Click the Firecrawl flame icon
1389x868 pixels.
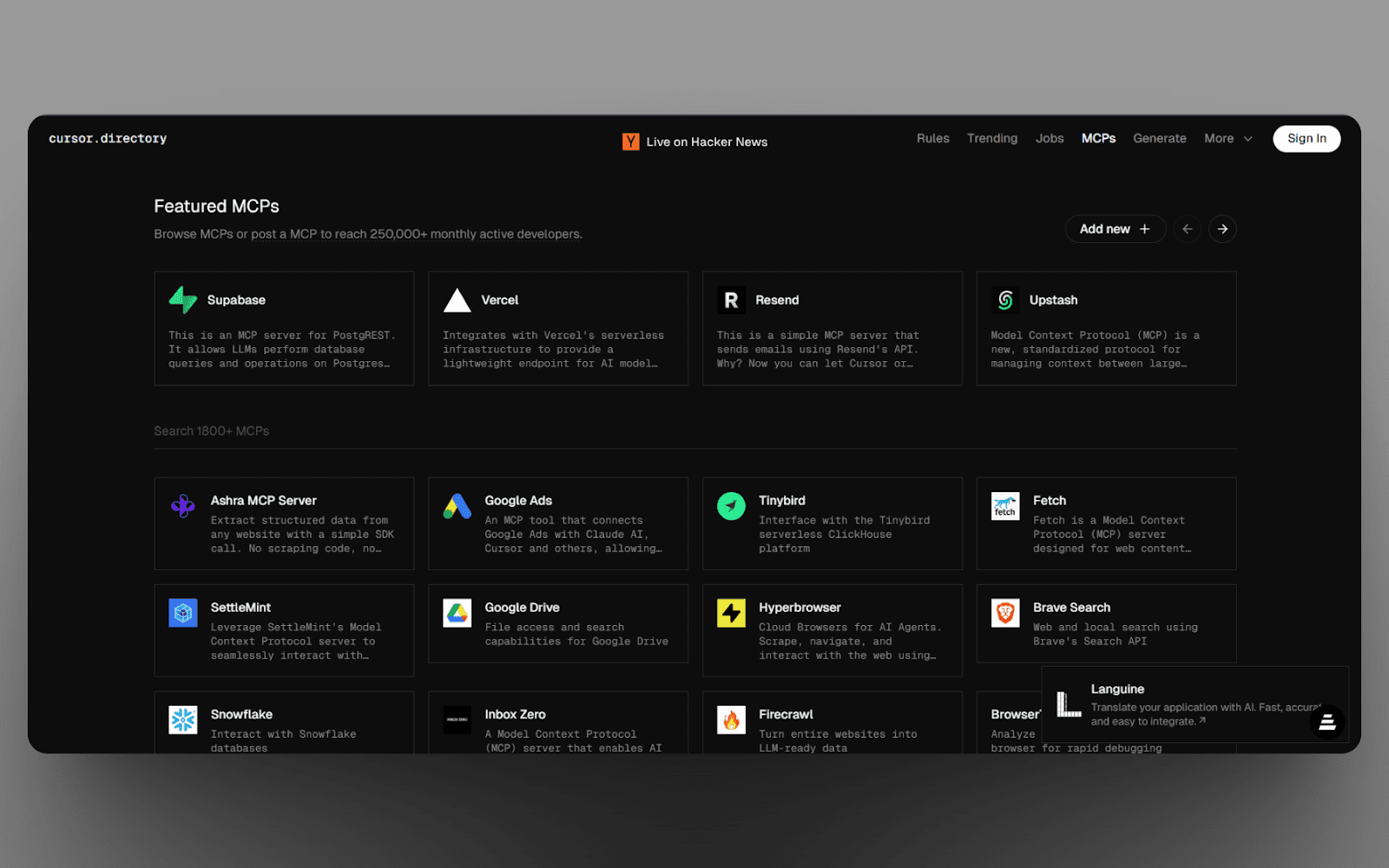tap(731, 720)
